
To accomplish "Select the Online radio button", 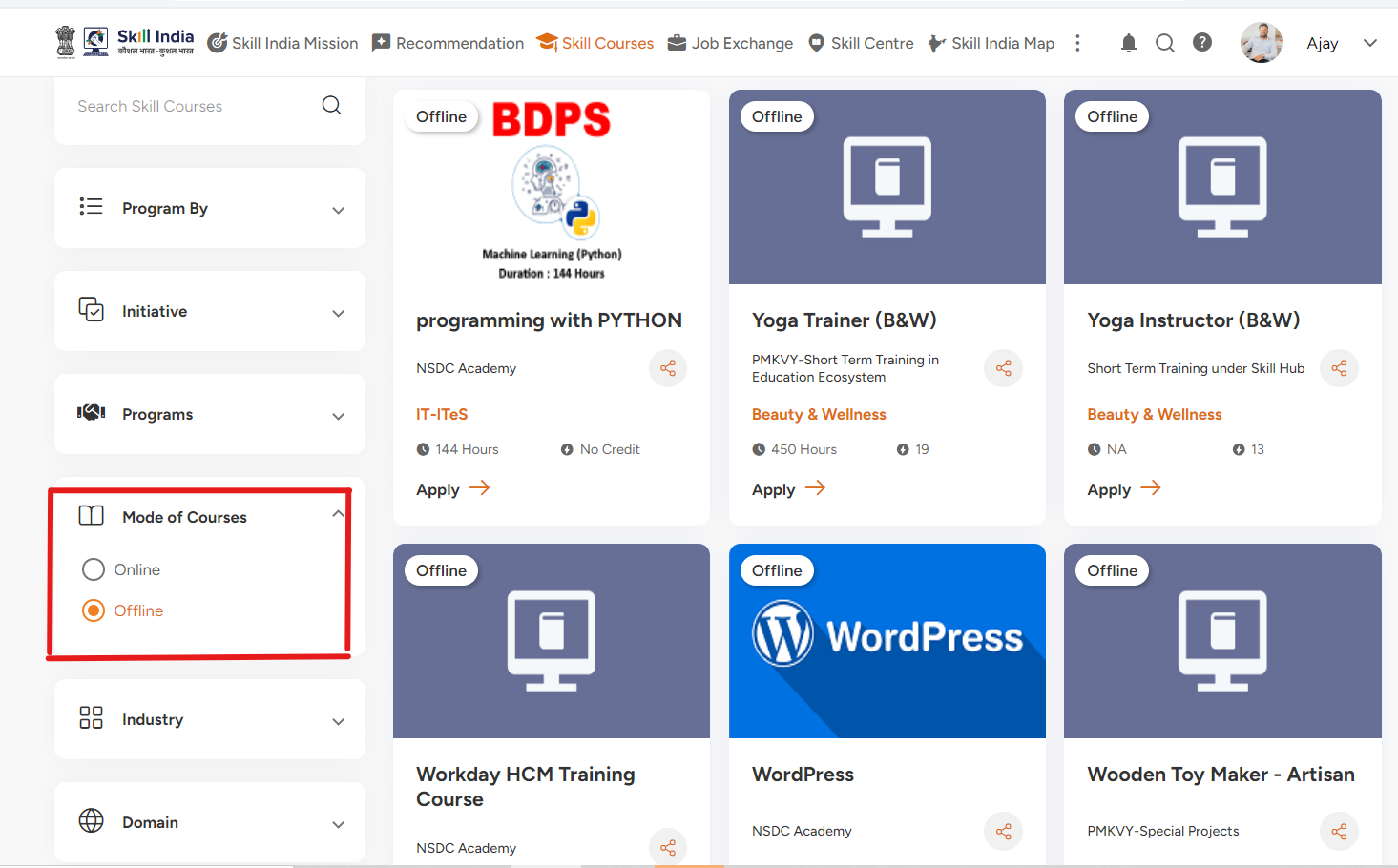I will [x=94, y=569].
